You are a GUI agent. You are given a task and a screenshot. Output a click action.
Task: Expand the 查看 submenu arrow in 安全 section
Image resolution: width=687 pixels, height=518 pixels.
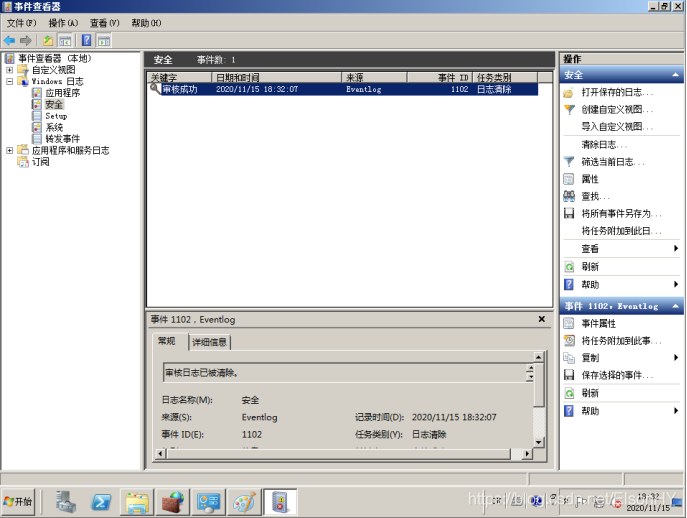tap(676, 248)
